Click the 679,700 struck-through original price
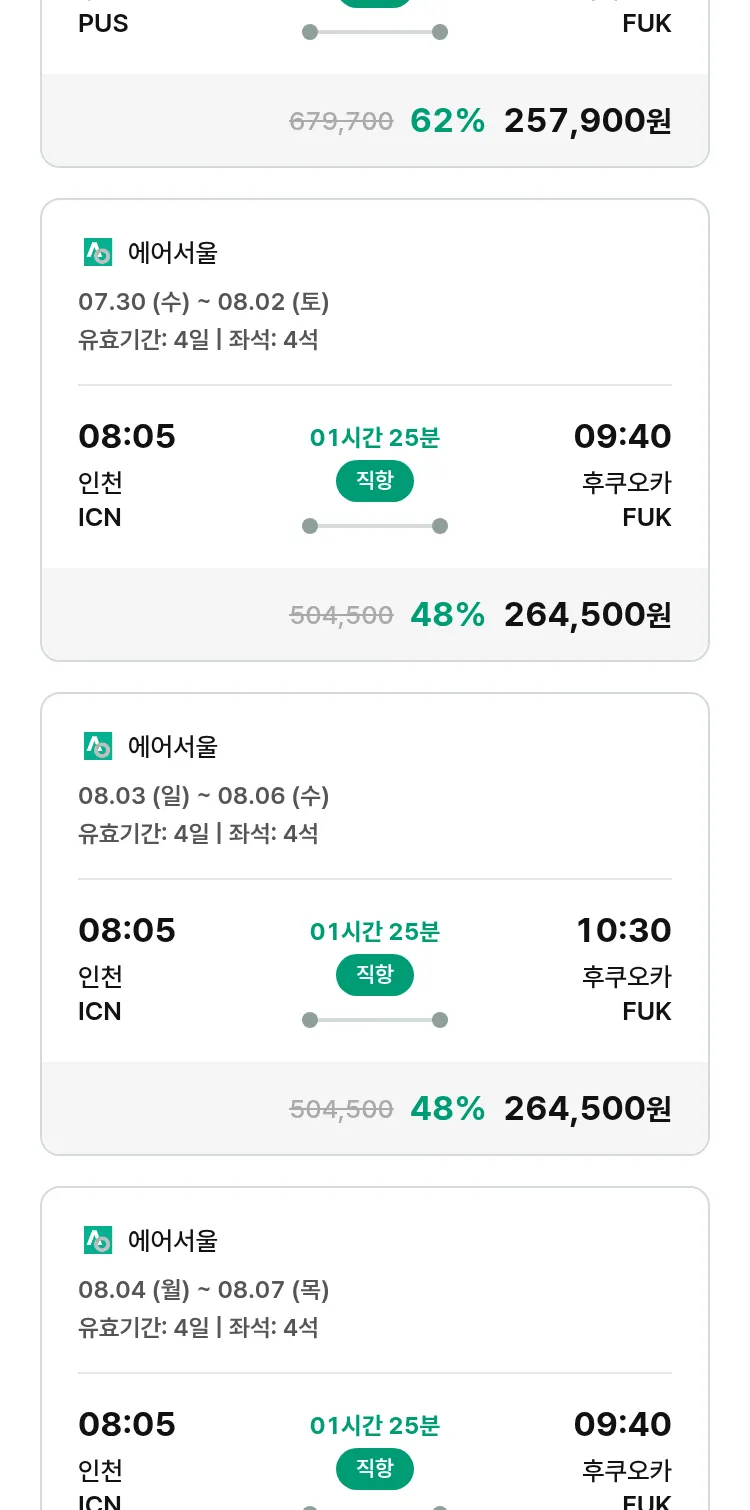Screen dimensions: 750x1510 [341, 122]
